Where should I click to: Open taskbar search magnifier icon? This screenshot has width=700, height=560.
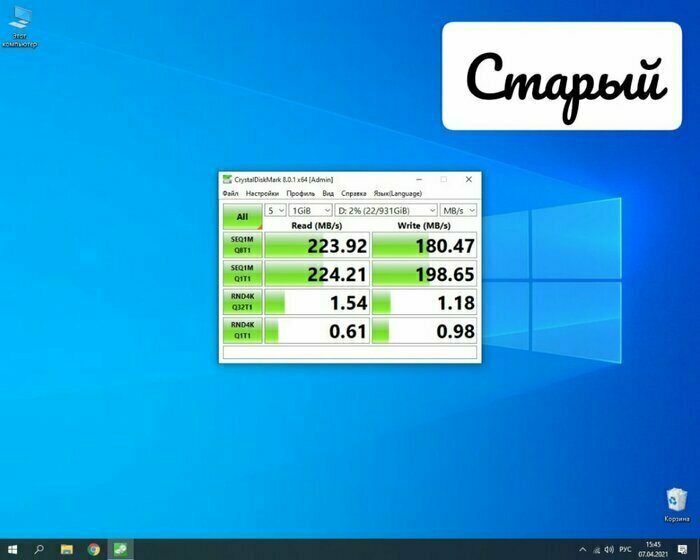click(40, 549)
